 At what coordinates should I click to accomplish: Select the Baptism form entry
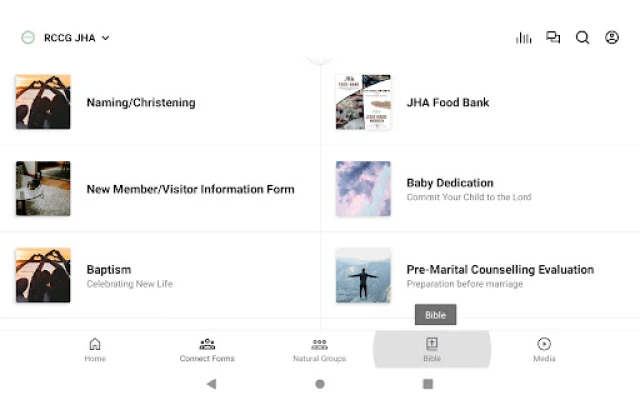point(109,270)
